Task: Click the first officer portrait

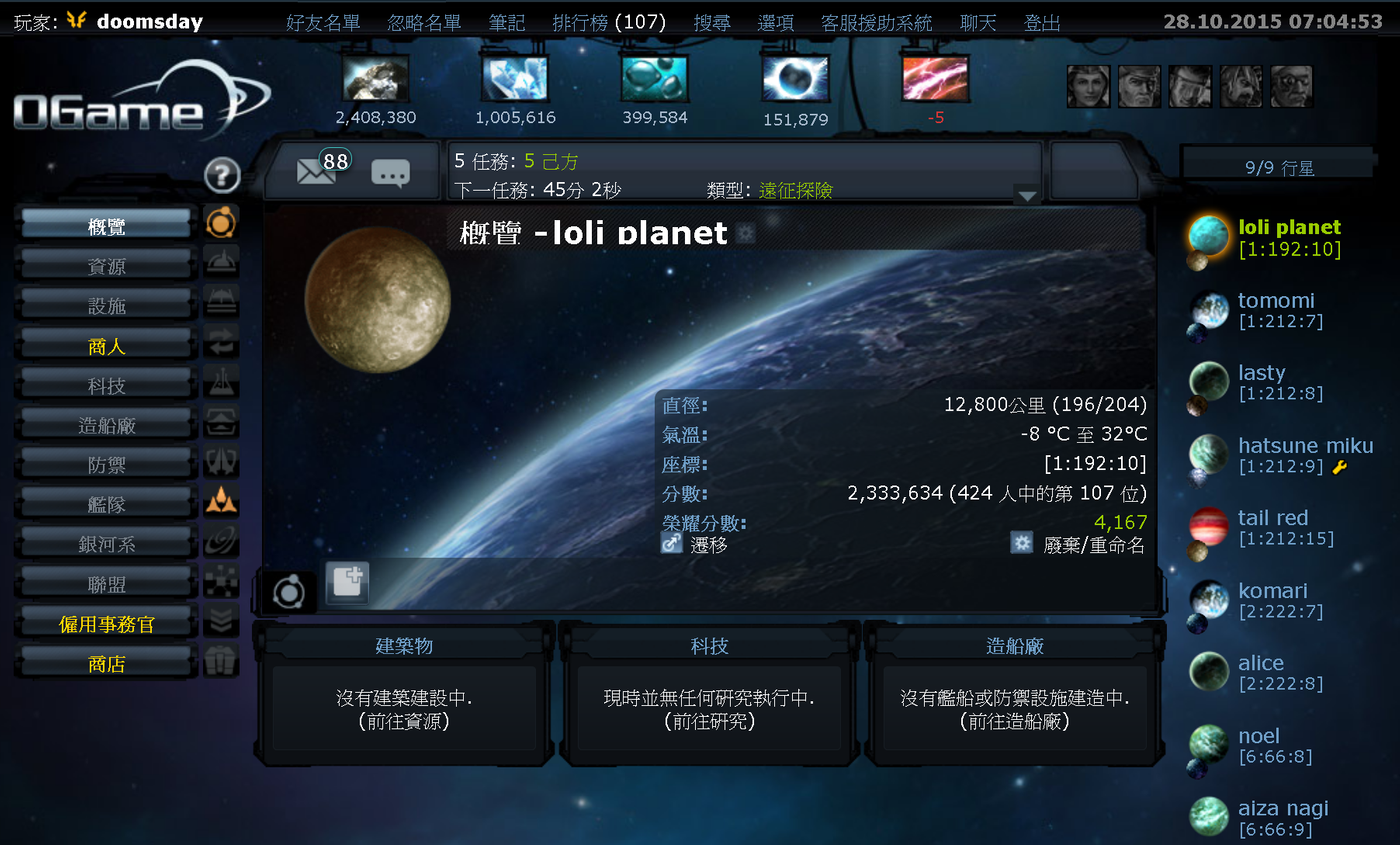Action: (1088, 87)
